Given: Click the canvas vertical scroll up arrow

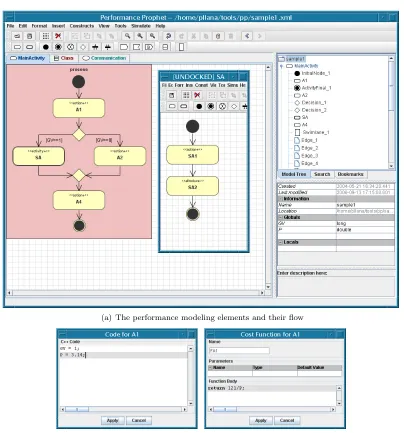Looking at the screenshot, I should point(268,68).
